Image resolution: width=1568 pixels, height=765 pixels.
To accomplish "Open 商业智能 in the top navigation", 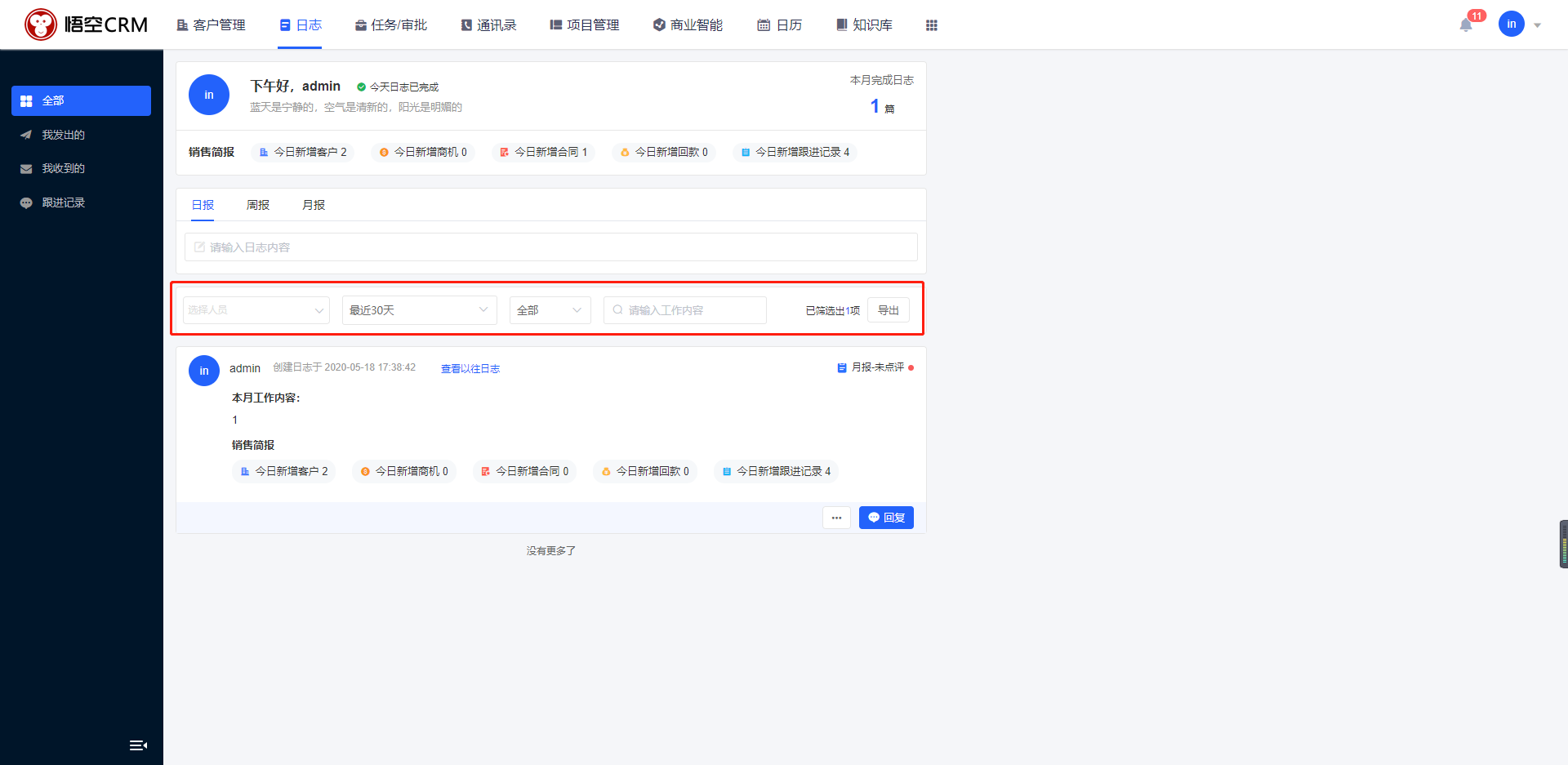I will 688,25.
